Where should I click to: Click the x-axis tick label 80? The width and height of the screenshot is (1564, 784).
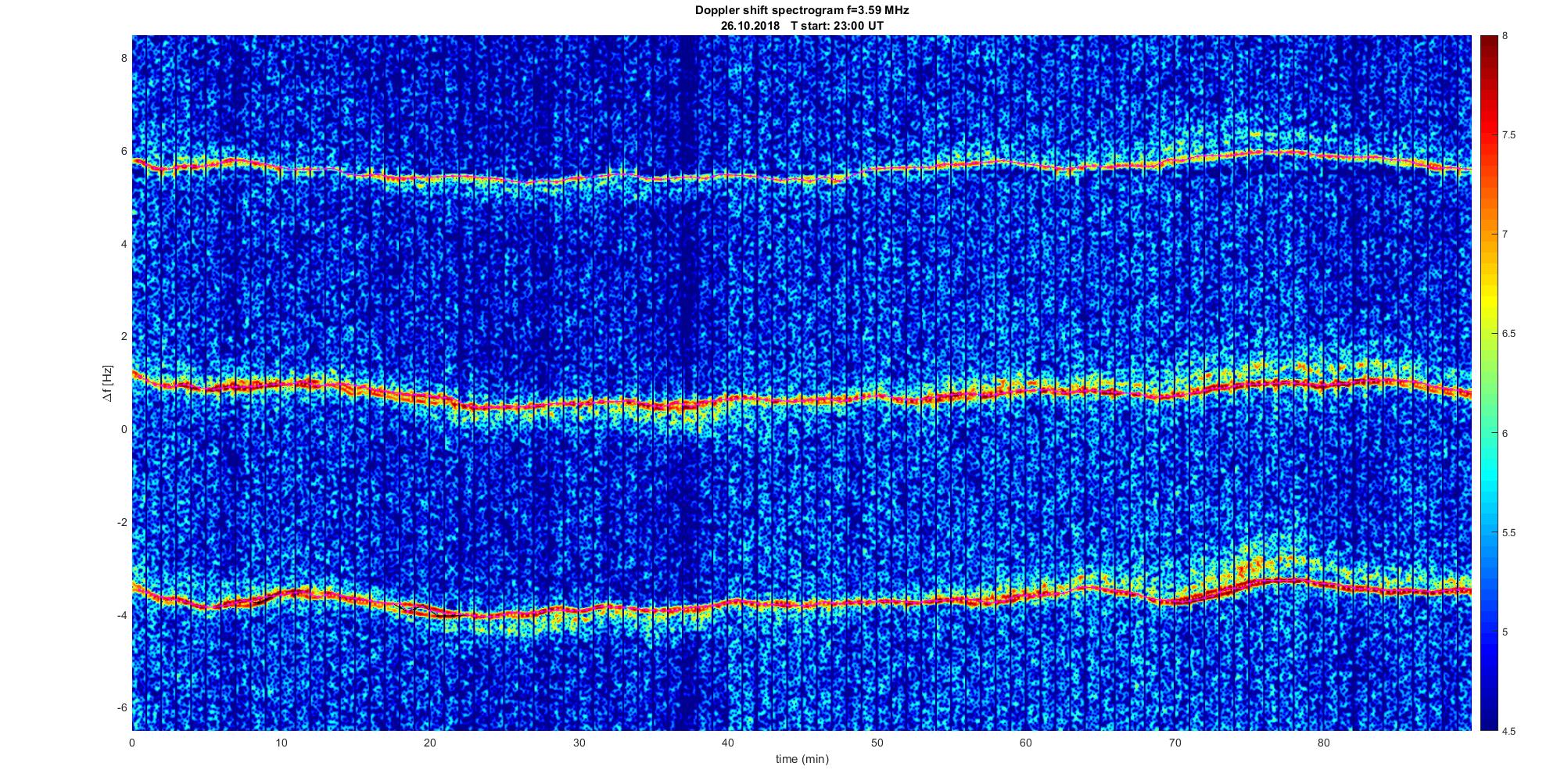point(1324,743)
